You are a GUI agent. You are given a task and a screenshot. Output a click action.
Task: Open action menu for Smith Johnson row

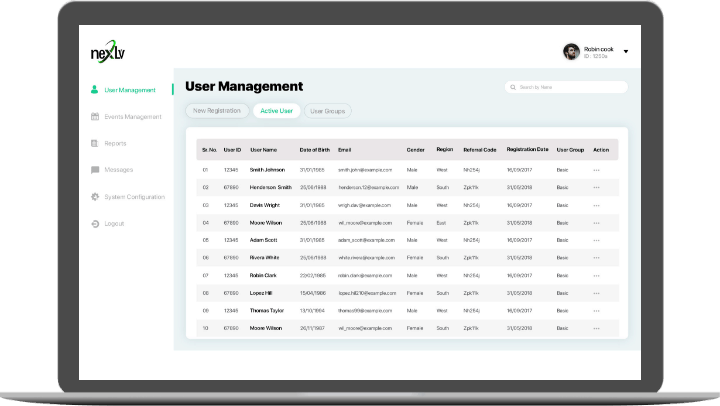[597, 169]
